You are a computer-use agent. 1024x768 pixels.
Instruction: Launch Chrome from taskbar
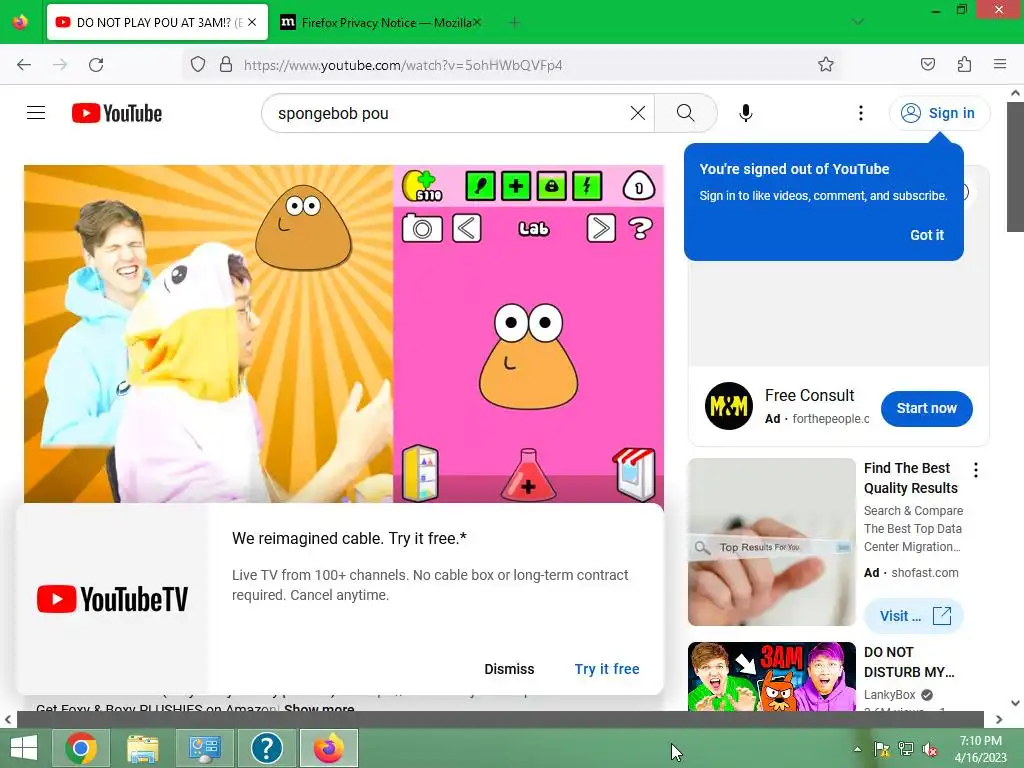pos(80,748)
